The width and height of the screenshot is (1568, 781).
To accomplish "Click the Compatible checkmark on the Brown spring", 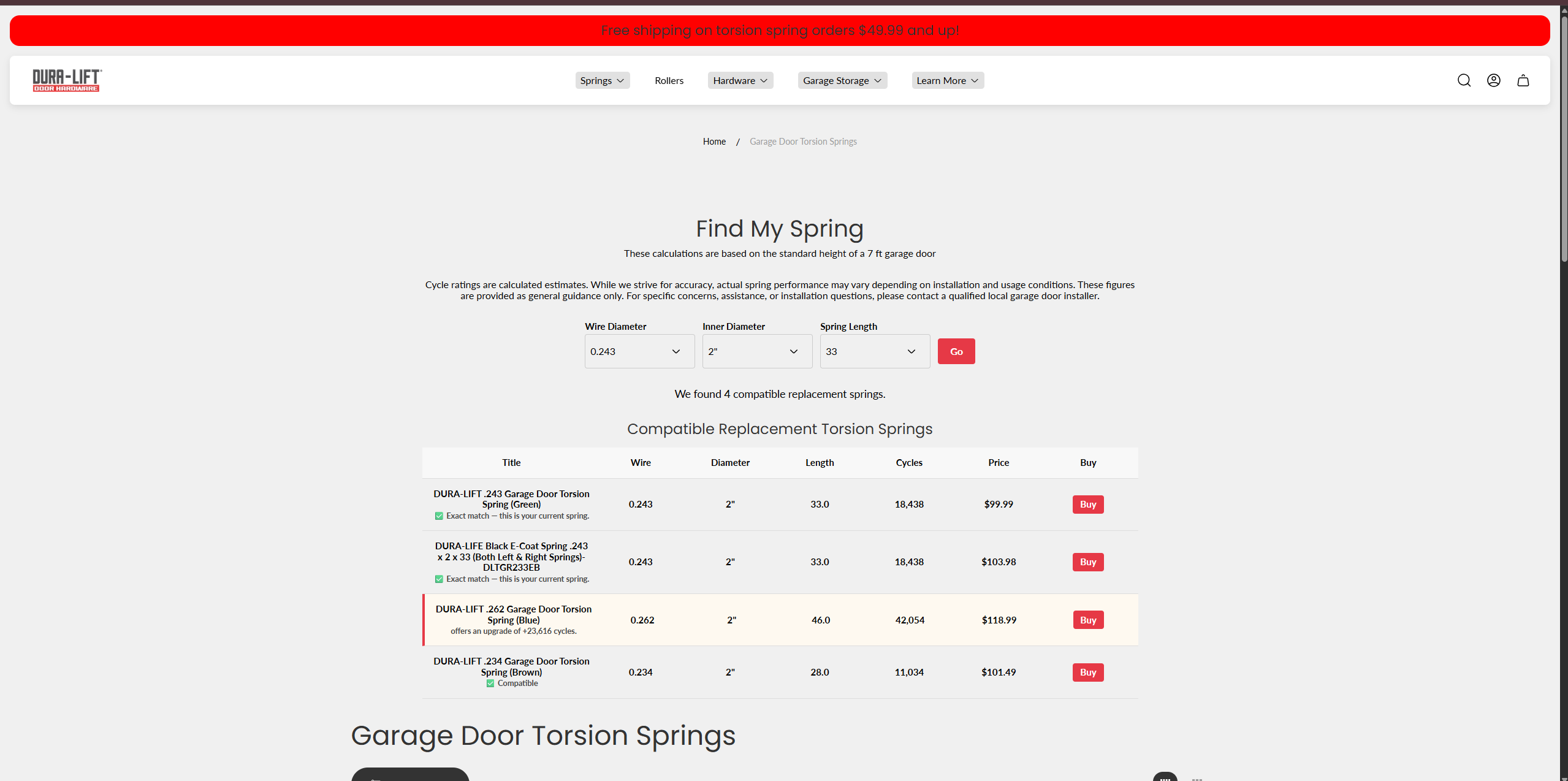I will 490,683.
